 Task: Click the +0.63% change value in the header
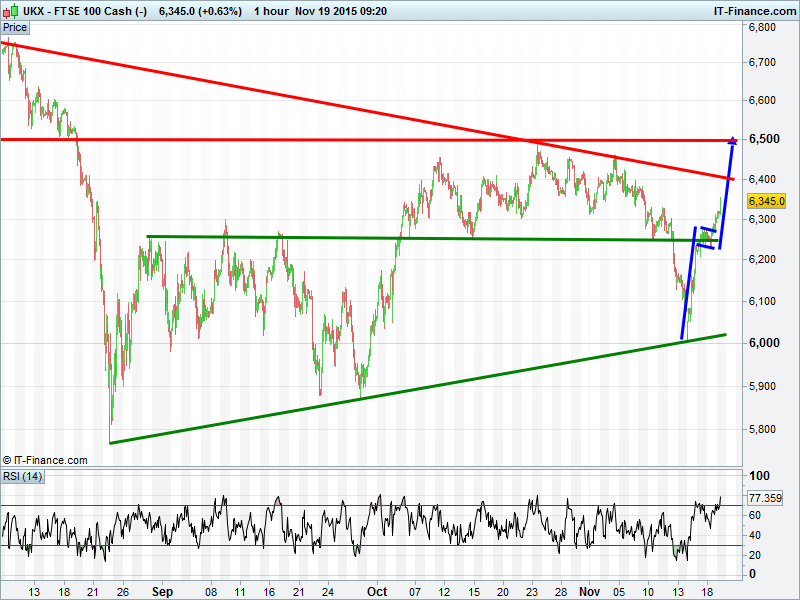pos(207,10)
